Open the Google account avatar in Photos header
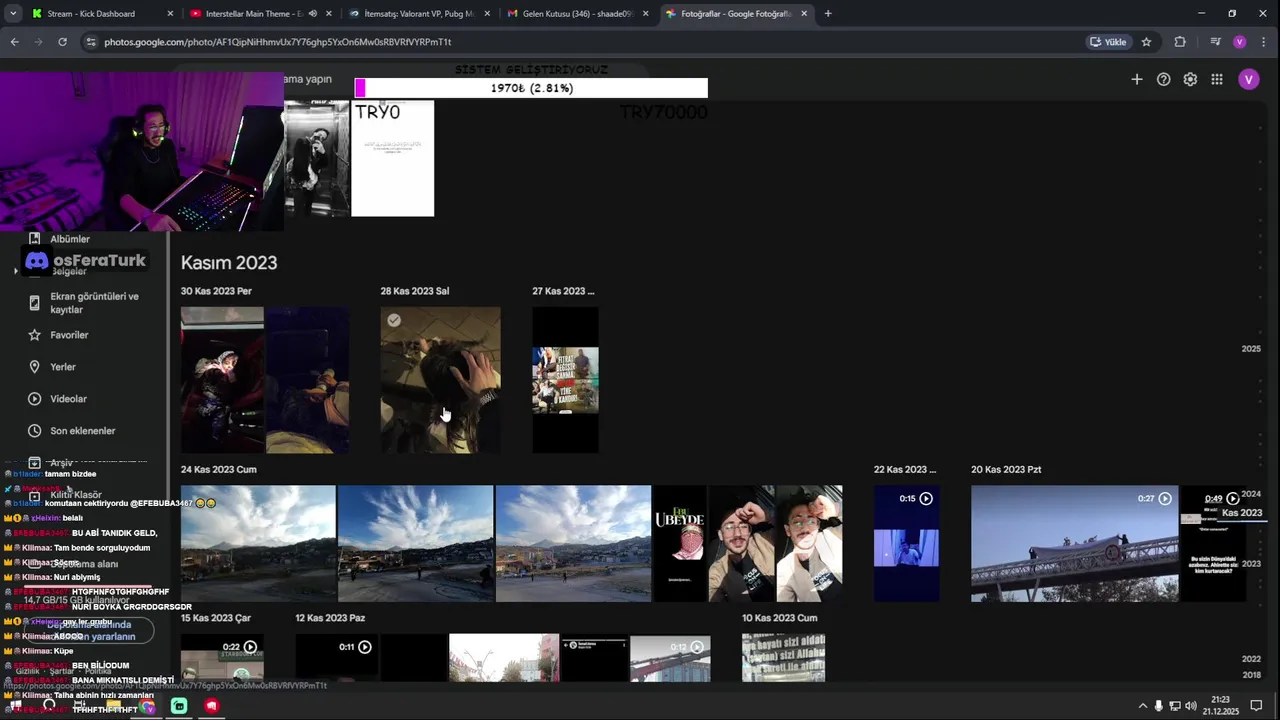1280x720 pixels. point(1248,80)
